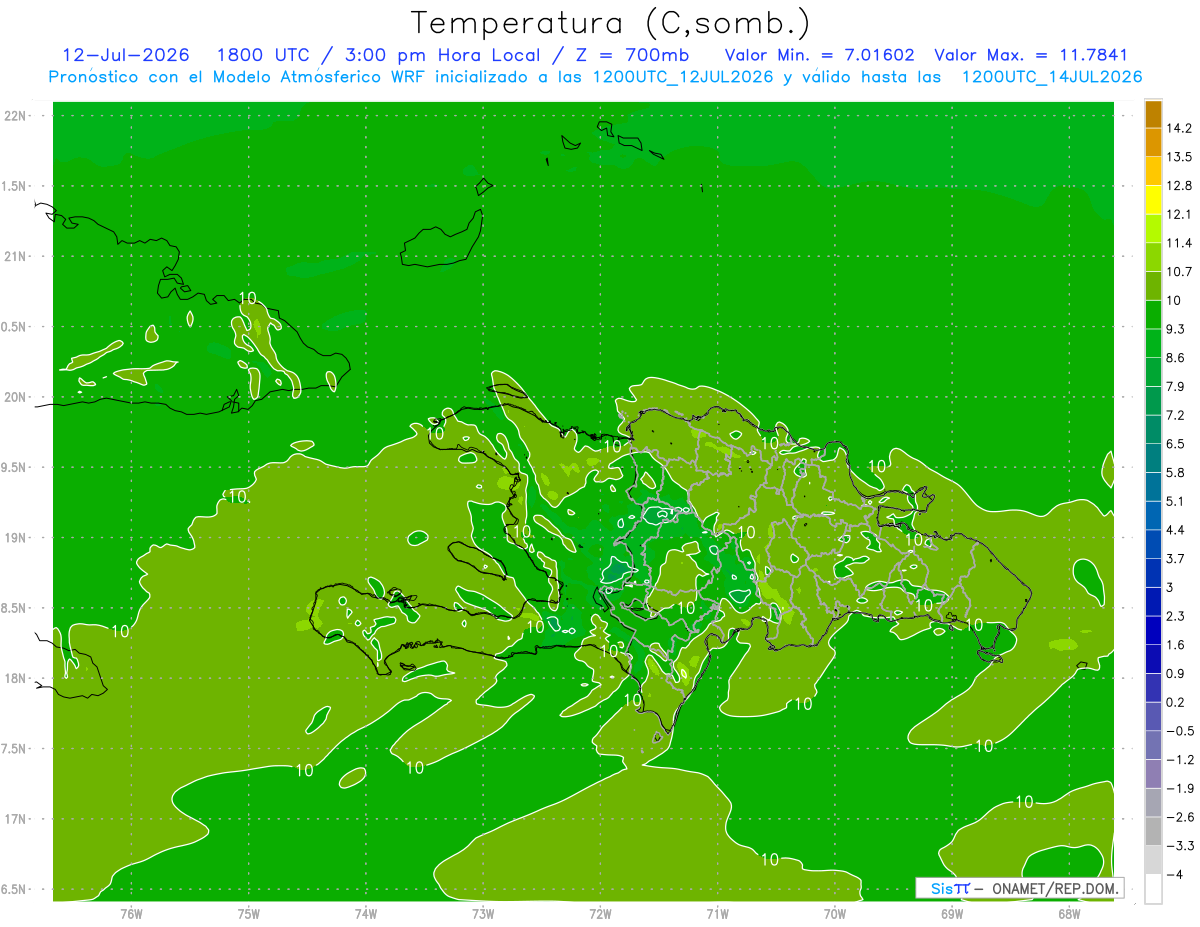Image resolution: width=1200 pixels, height=927 pixels.
Task: Click the legend value '3.7'
Action: pyautogui.click(x=1176, y=558)
